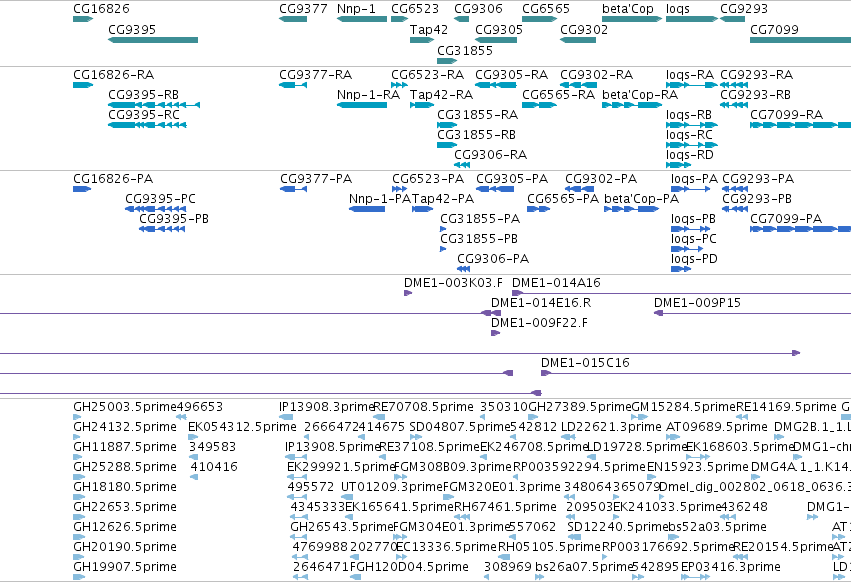Select the loqs gene bar

pyautogui.click(x=692, y=19)
